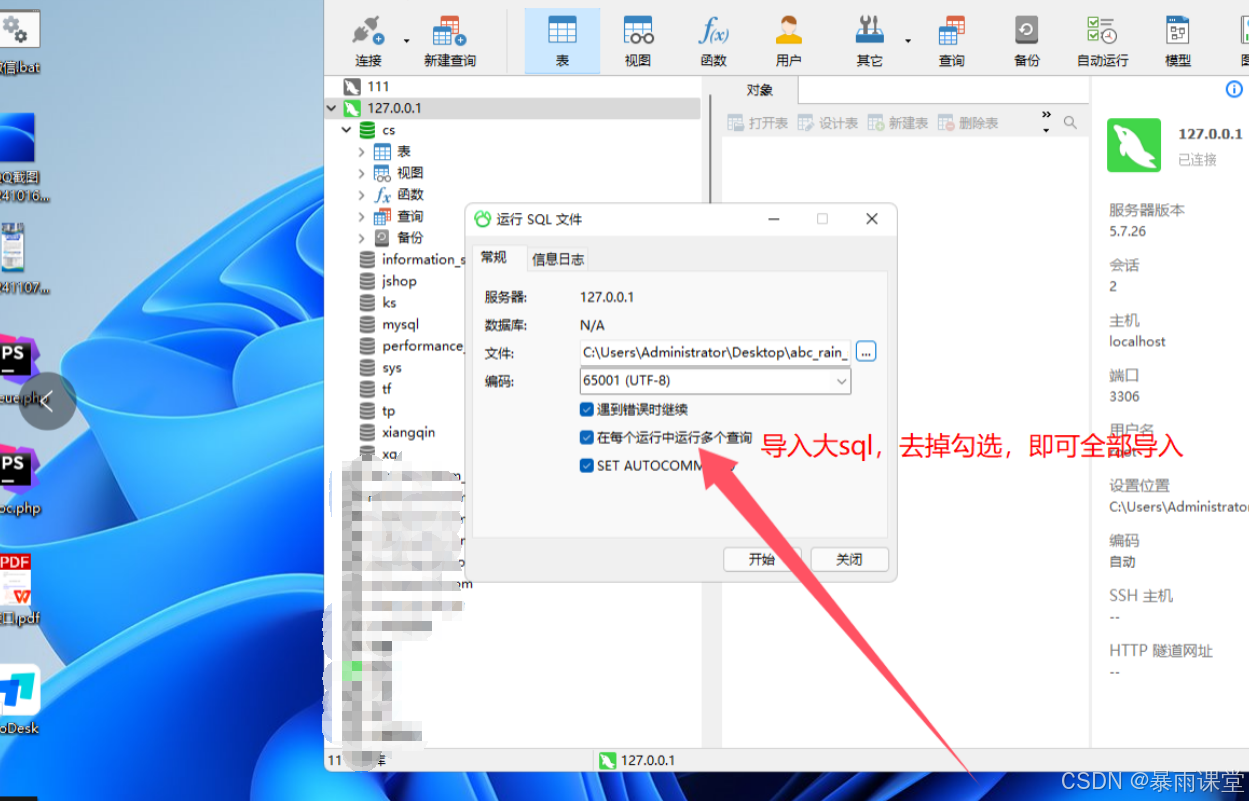Click the 设计表 button
The width and height of the screenshot is (1249, 801).
828,123
